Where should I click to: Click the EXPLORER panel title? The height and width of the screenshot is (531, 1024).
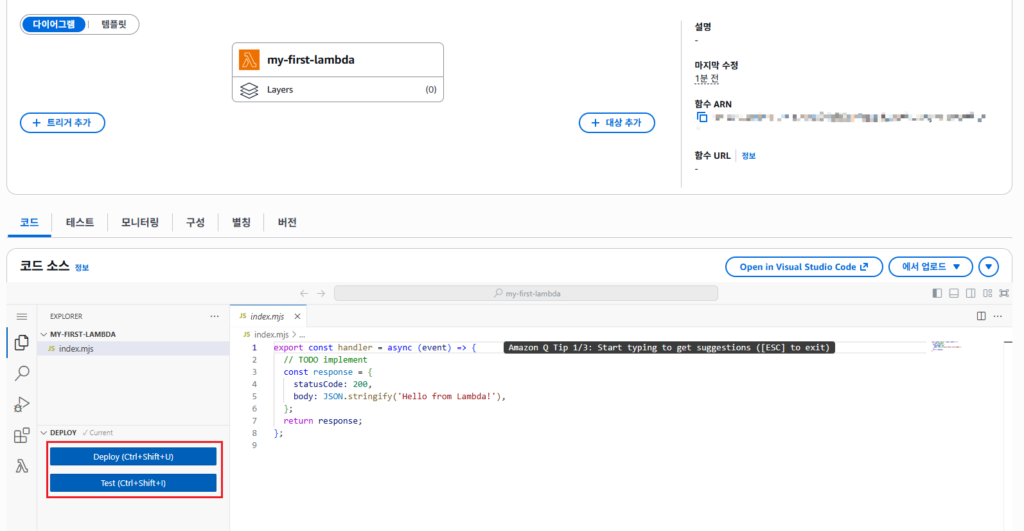66,316
